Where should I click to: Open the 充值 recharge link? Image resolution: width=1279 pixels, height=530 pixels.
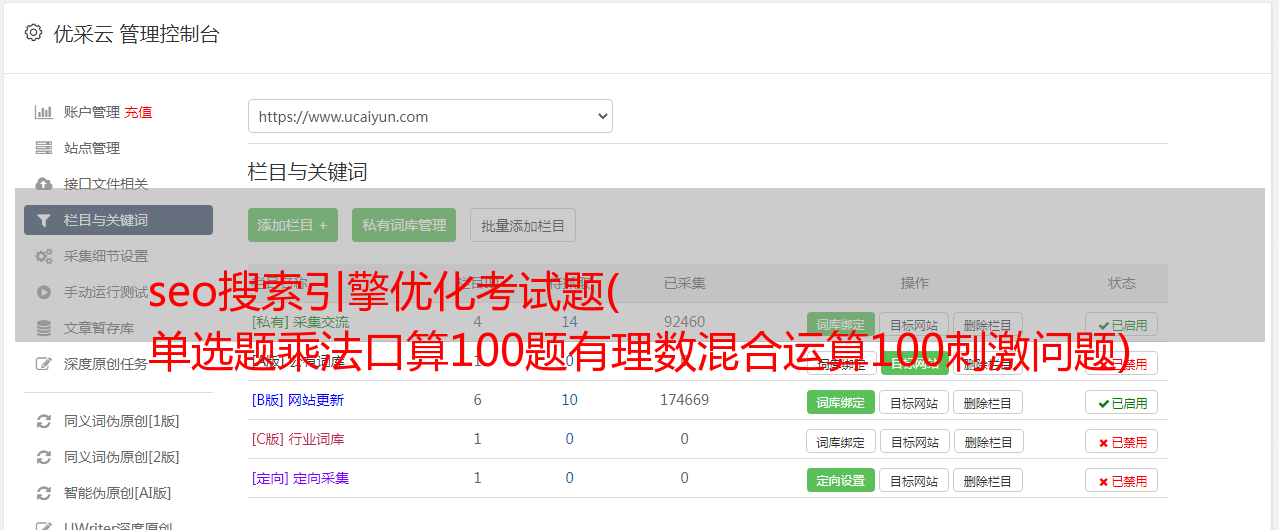pos(139,112)
